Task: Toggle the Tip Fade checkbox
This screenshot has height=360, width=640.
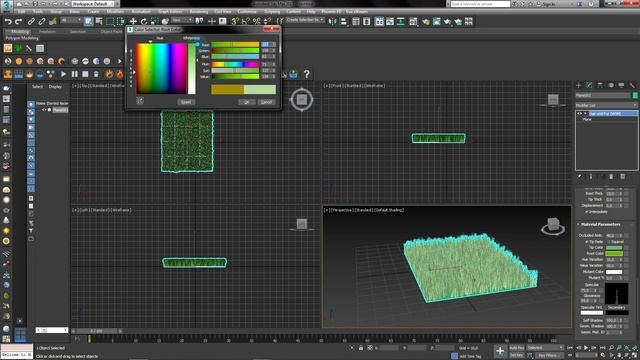Action: pyautogui.click(x=587, y=242)
